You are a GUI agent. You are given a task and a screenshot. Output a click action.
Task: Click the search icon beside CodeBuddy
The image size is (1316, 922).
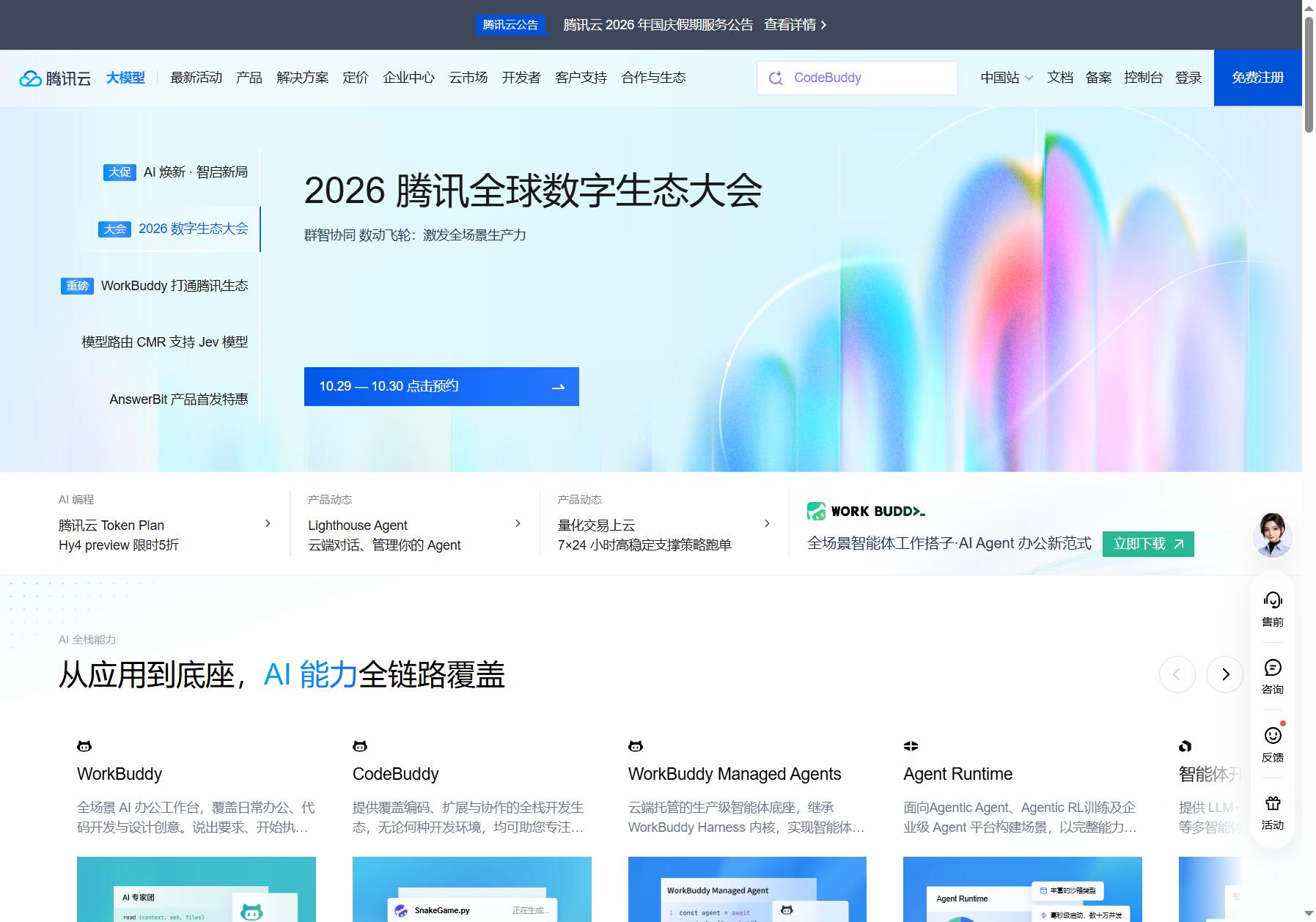776,78
